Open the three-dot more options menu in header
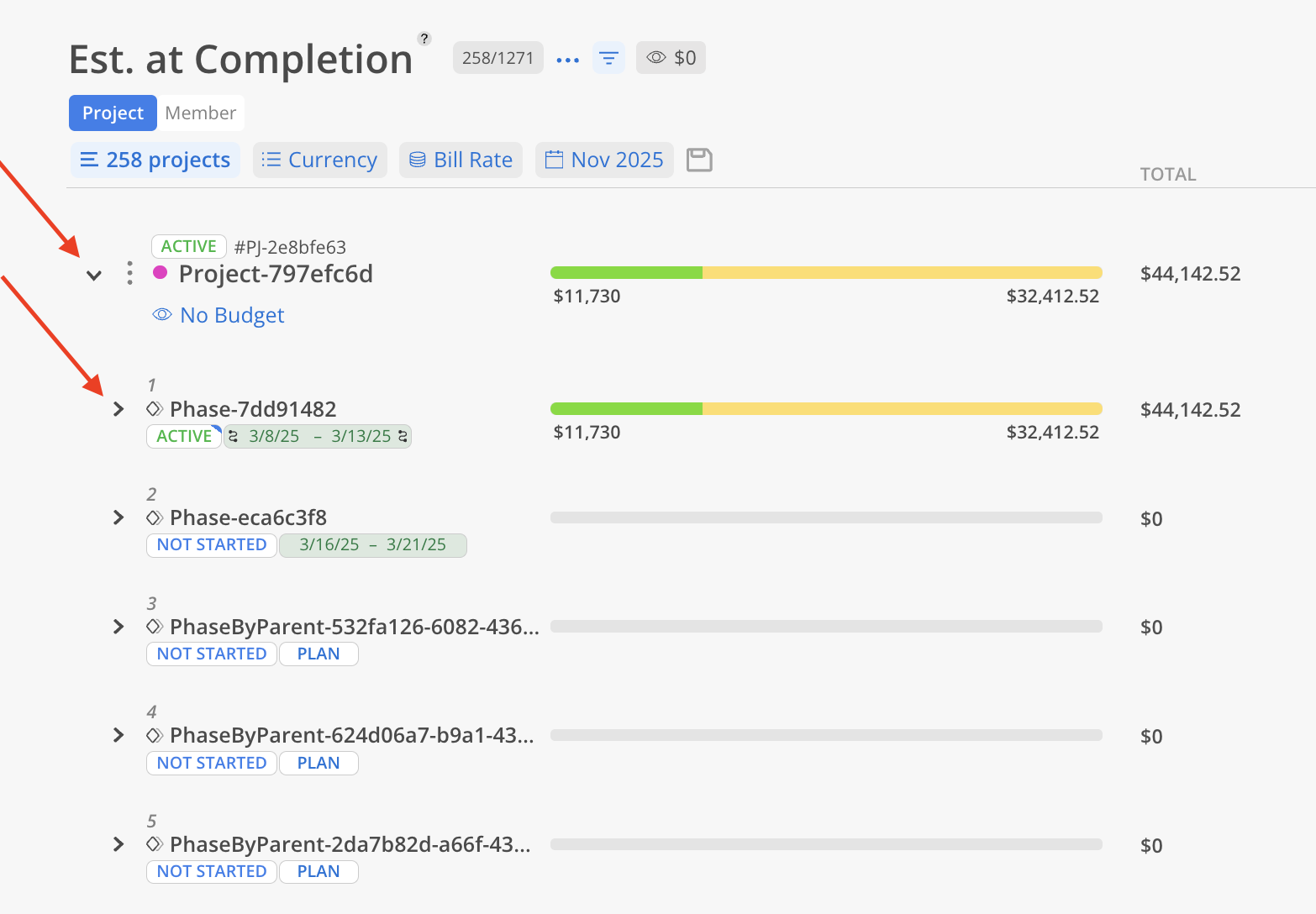The height and width of the screenshot is (914, 1316). pyautogui.click(x=568, y=60)
